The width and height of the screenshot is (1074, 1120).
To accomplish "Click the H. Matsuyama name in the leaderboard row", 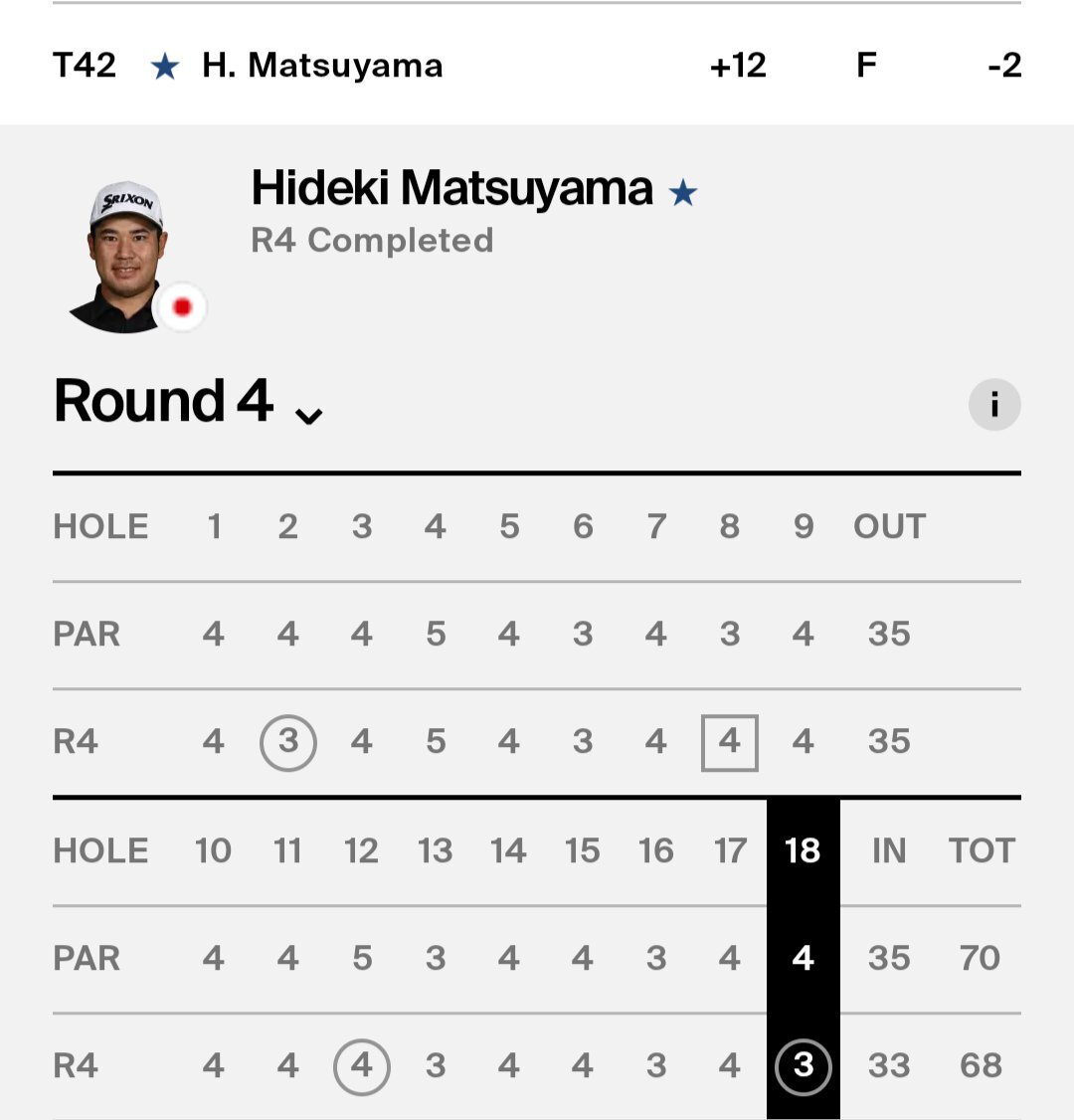I will coord(322,66).
